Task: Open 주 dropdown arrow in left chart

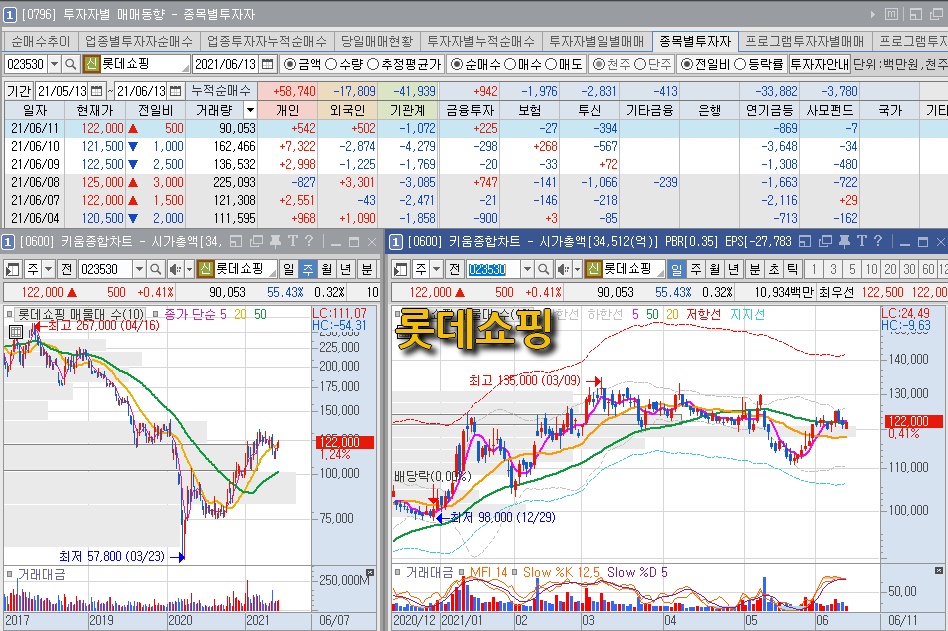Action: (x=48, y=269)
